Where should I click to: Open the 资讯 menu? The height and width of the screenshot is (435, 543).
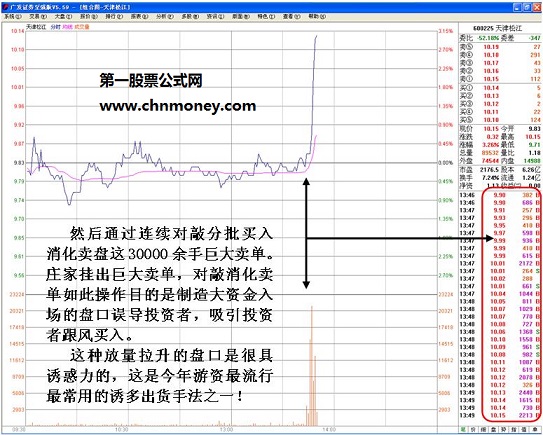tap(215, 16)
